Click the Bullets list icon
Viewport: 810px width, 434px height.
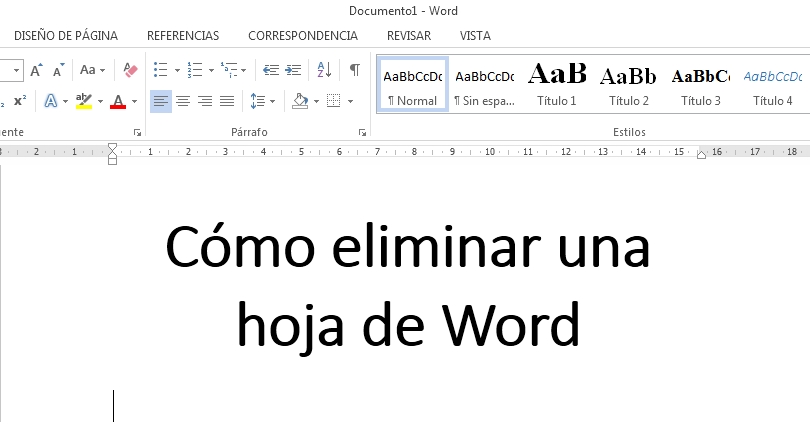pos(161,70)
